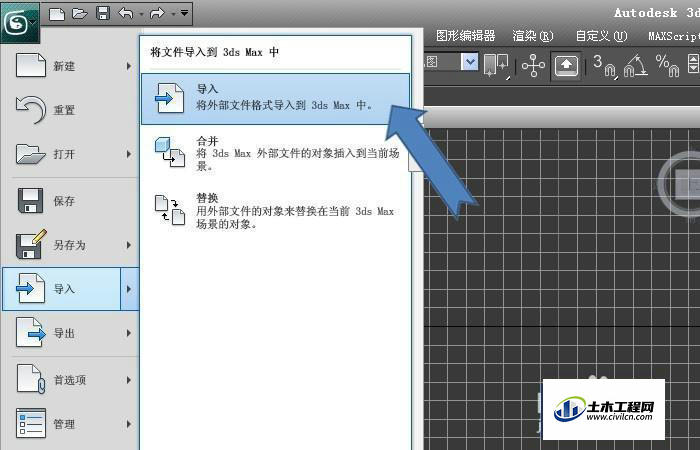Expand the 新建 submenu arrow
The image size is (700, 450).
click(x=129, y=66)
